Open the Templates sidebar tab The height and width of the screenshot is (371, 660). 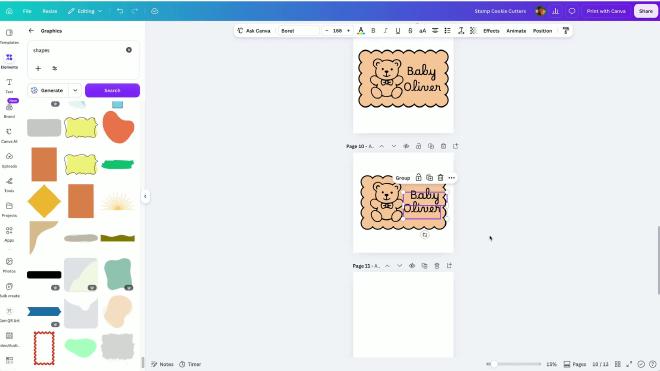9,36
